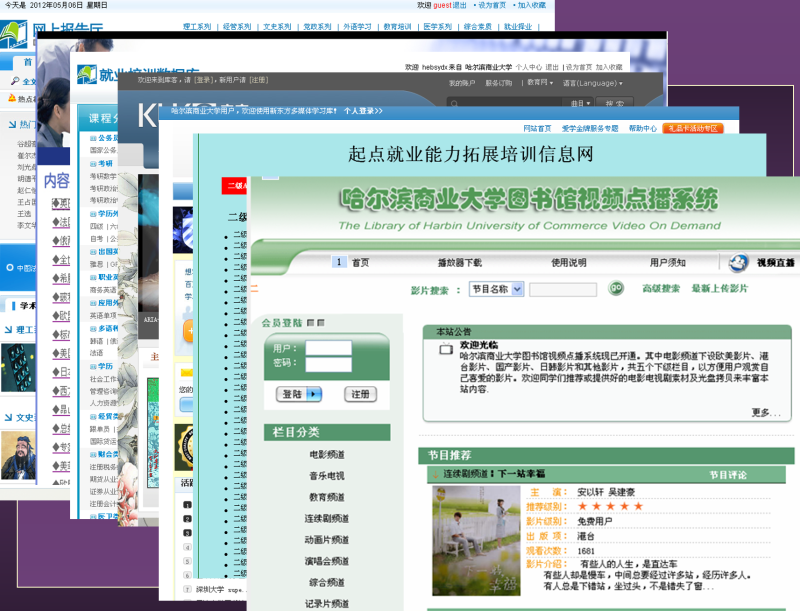Open the 连续剧频道 category
Screen dimensions: 800x611
(x=327, y=518)
